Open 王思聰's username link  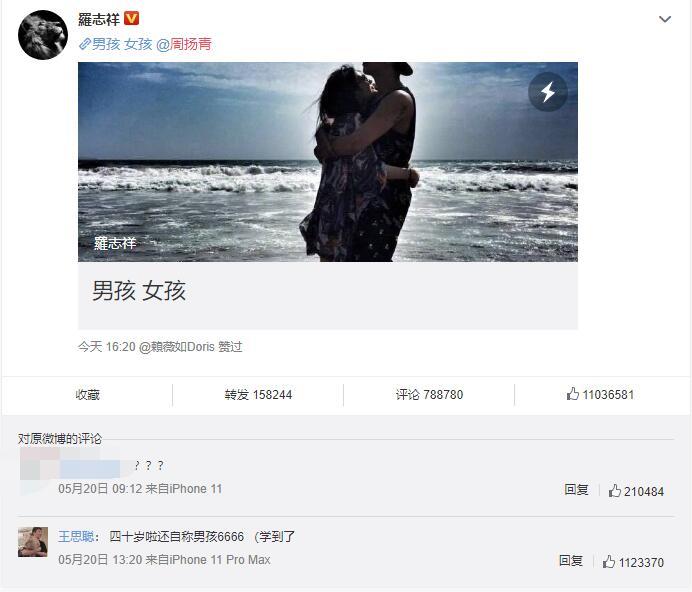point(76,536)
